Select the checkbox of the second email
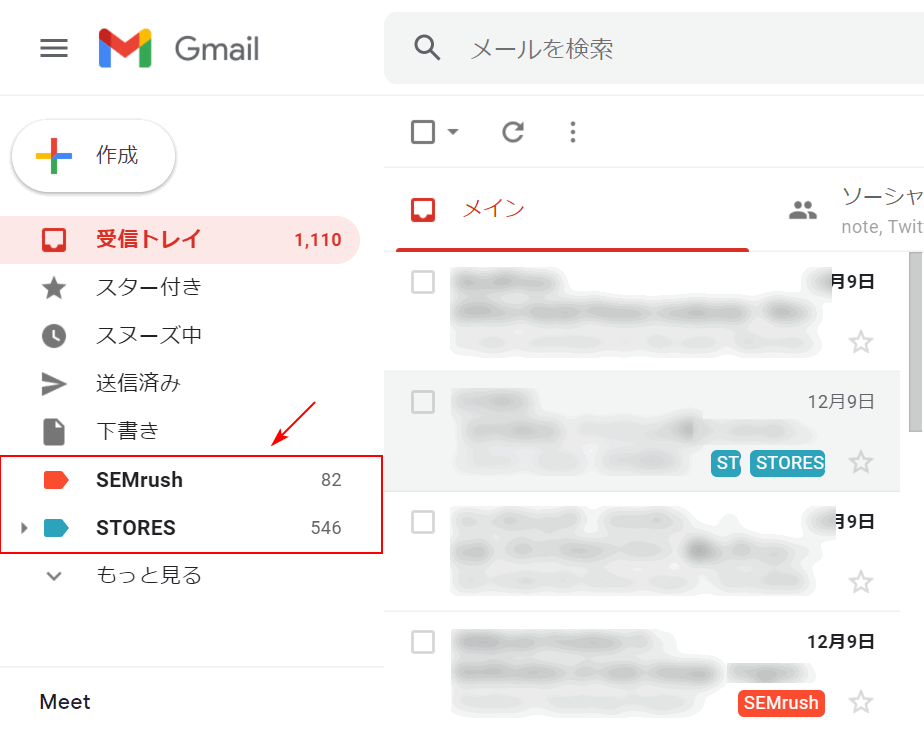Viewport: 924px width, 730px height. coord(423,402)
